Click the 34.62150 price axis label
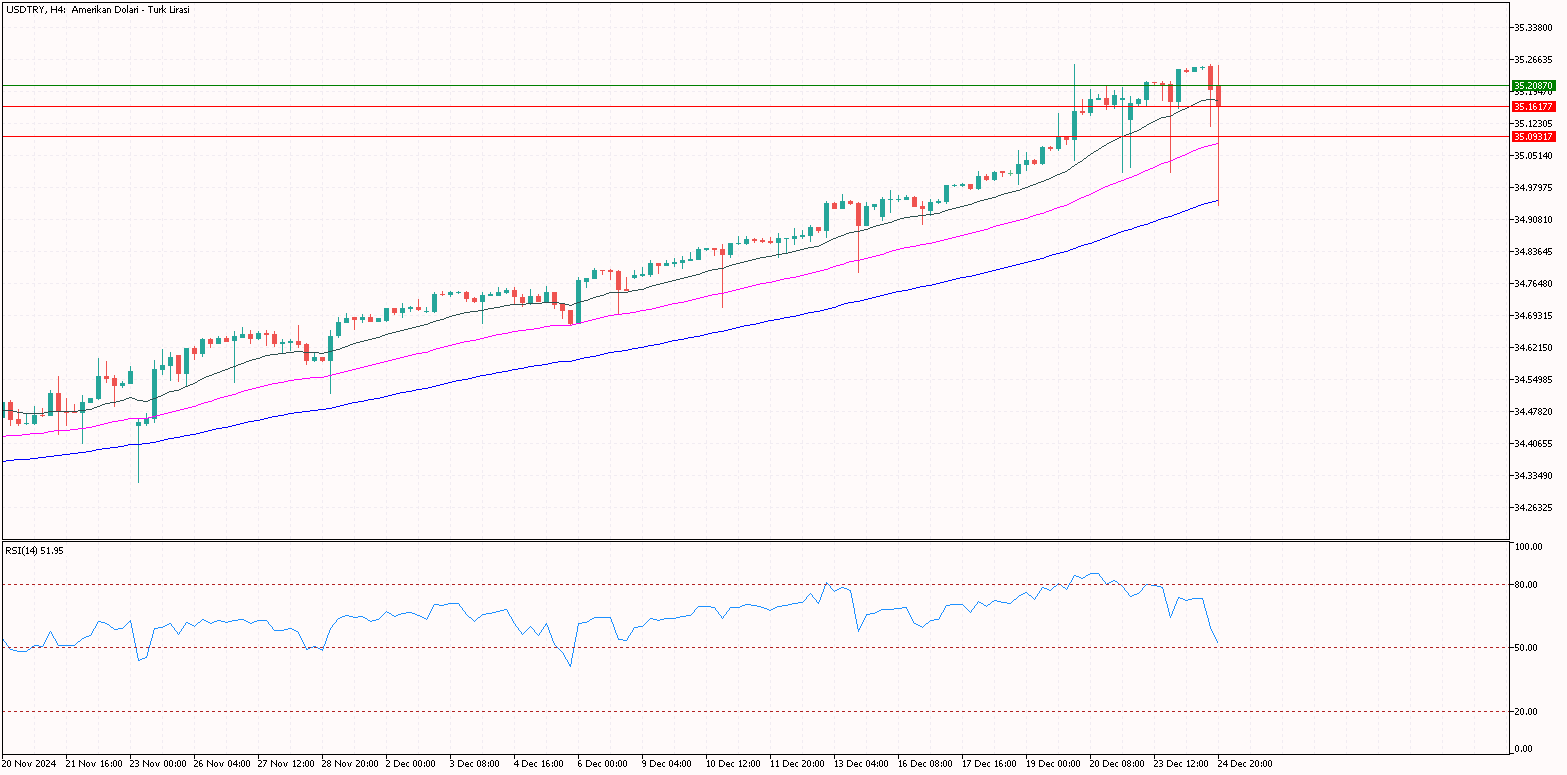 [x=1533, y=348]
